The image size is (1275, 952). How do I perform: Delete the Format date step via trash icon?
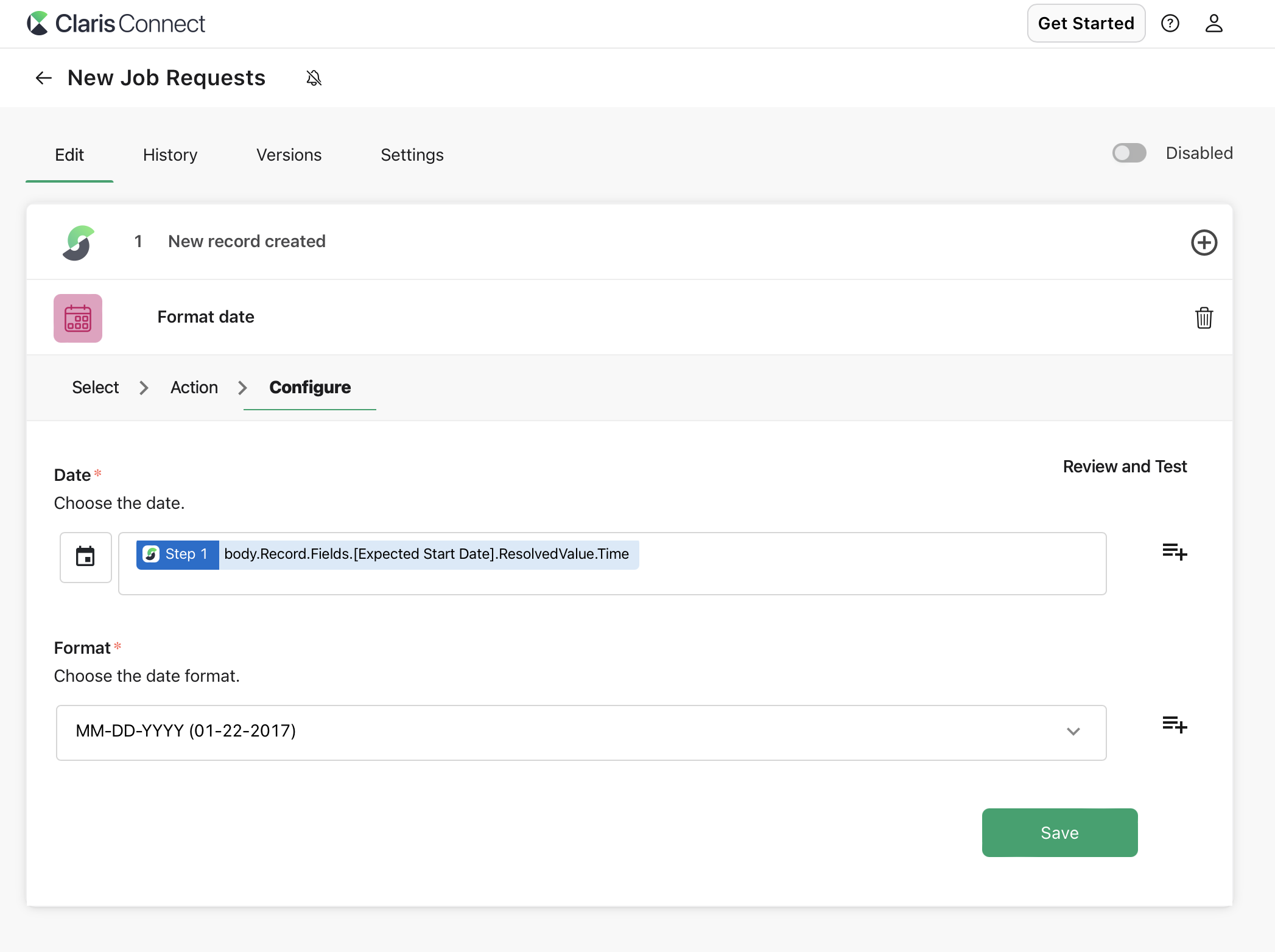point(1203,318)
